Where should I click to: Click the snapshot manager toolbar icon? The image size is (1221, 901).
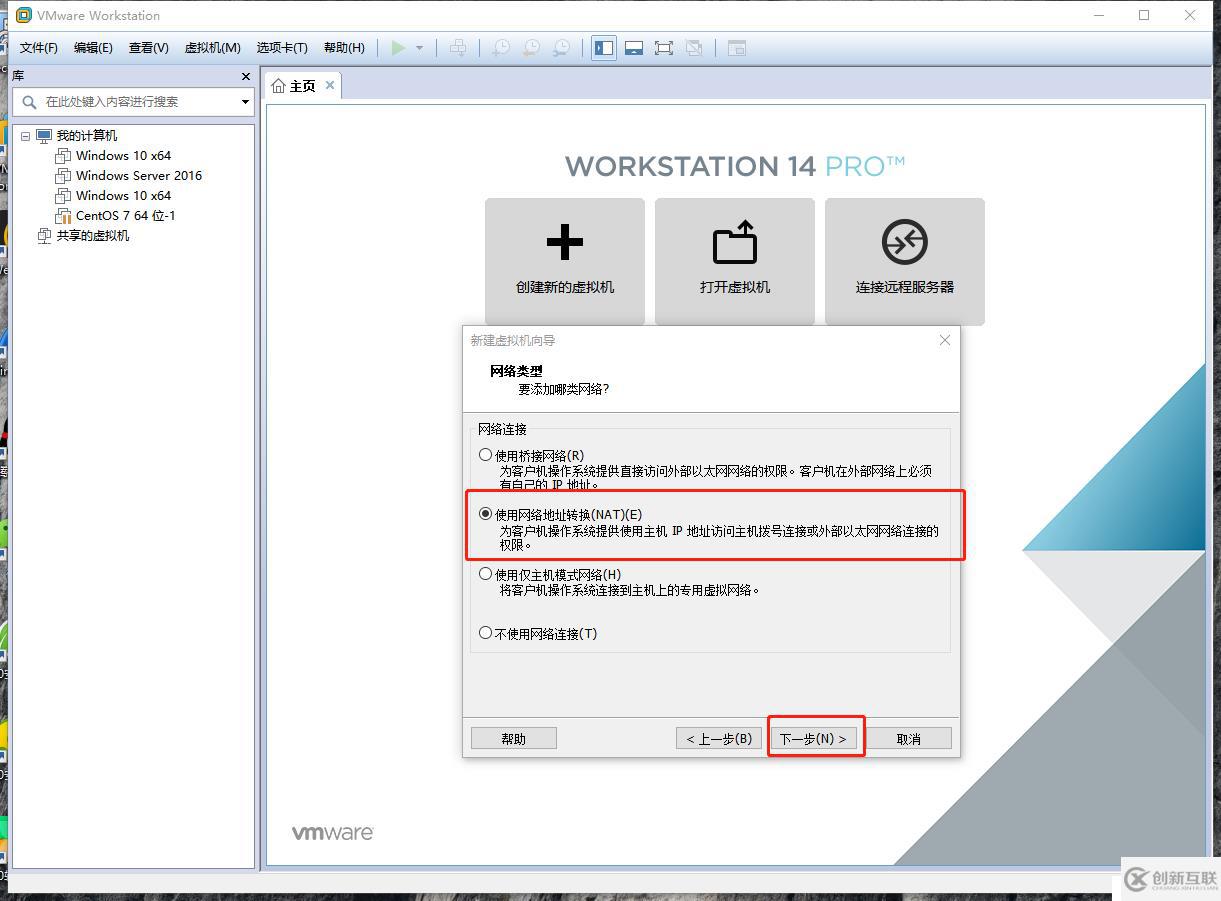coord(563,48)
